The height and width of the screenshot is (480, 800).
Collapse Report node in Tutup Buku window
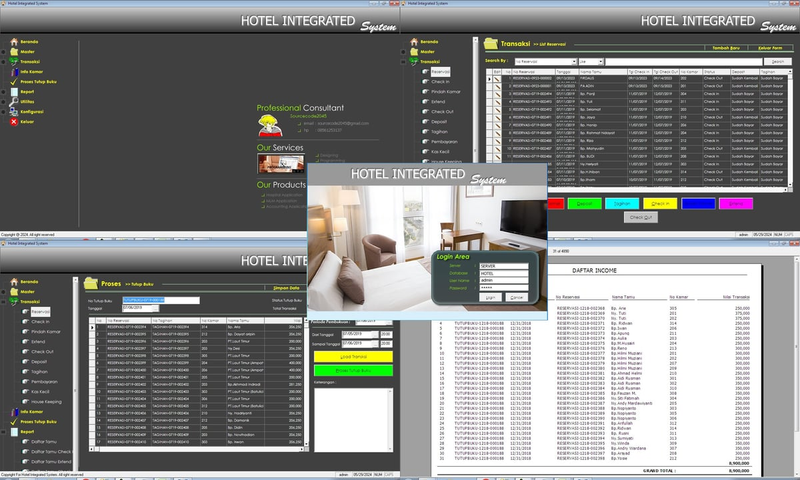pos(4,432)
